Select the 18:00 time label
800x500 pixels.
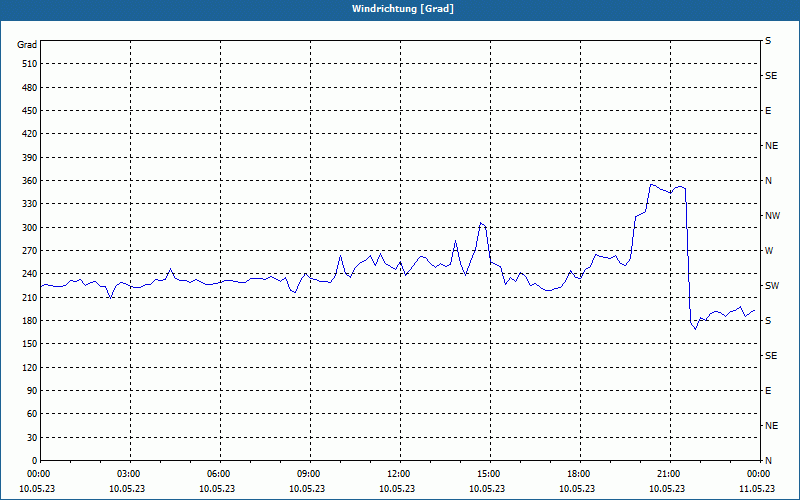[x=578, y=474]
